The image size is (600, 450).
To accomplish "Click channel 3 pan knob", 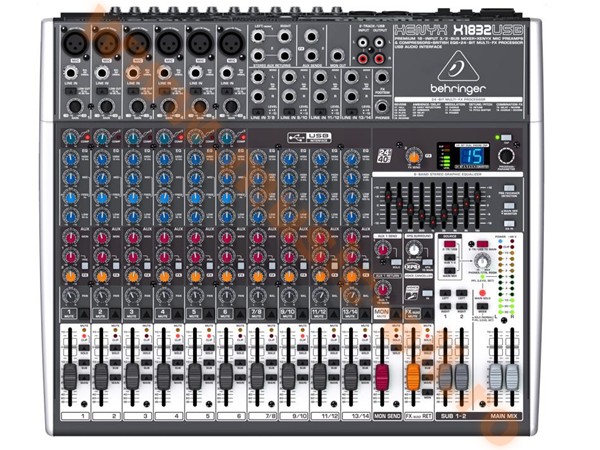I will 133,295.
